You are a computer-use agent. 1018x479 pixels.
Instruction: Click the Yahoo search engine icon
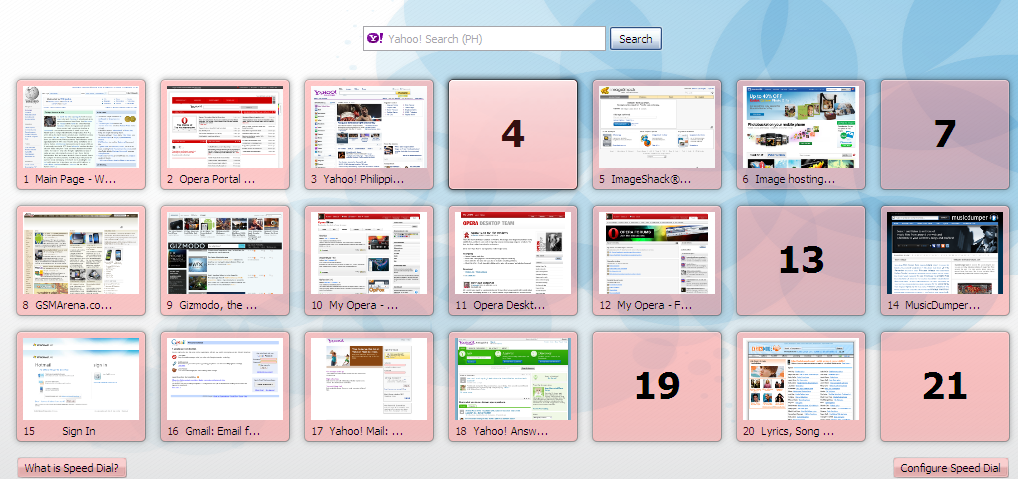coord(374,39)
